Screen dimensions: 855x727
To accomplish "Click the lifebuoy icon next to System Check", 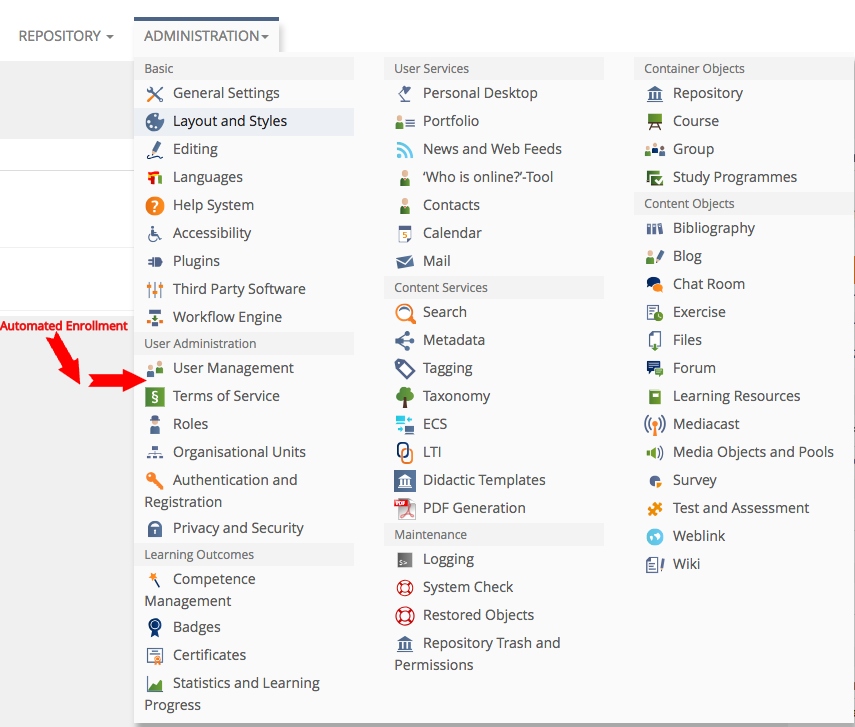I will pyautogui.click(x=405, y=588).
